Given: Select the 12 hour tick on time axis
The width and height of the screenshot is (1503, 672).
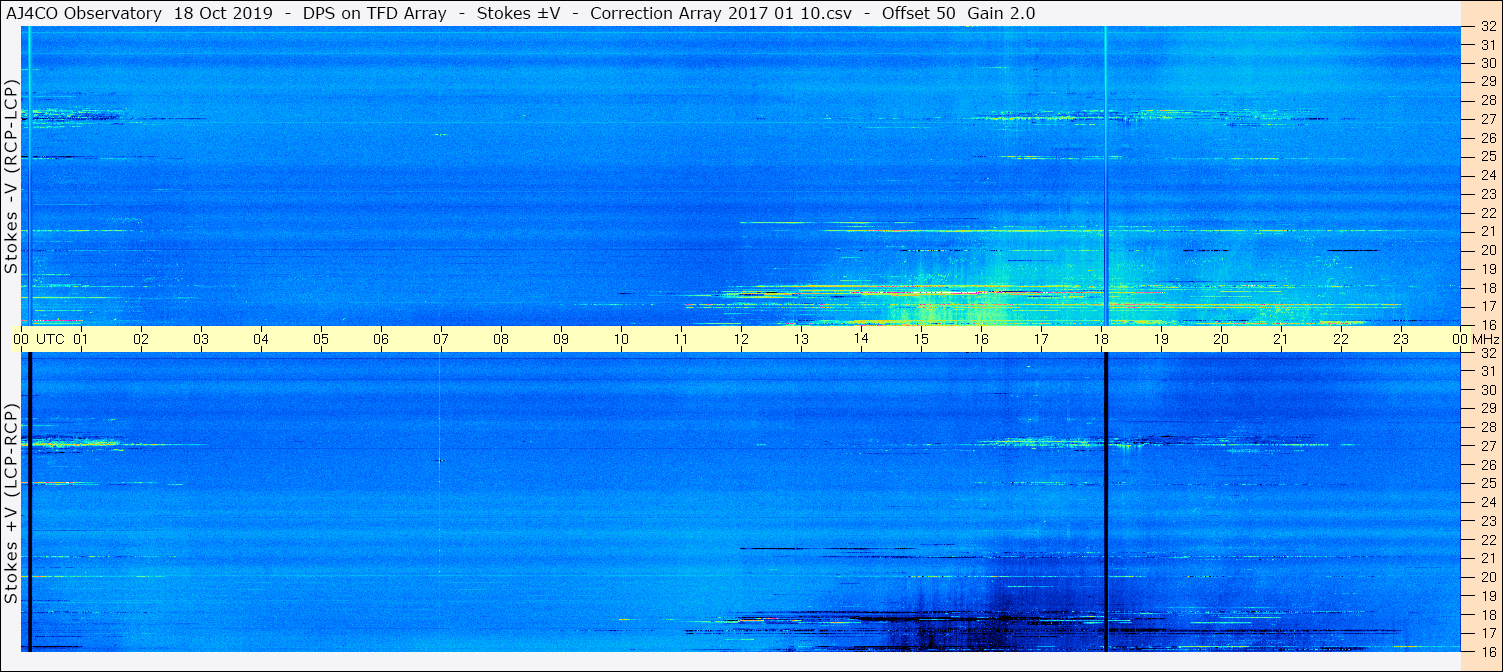Looking at the screenshot, I should [741, 339].
